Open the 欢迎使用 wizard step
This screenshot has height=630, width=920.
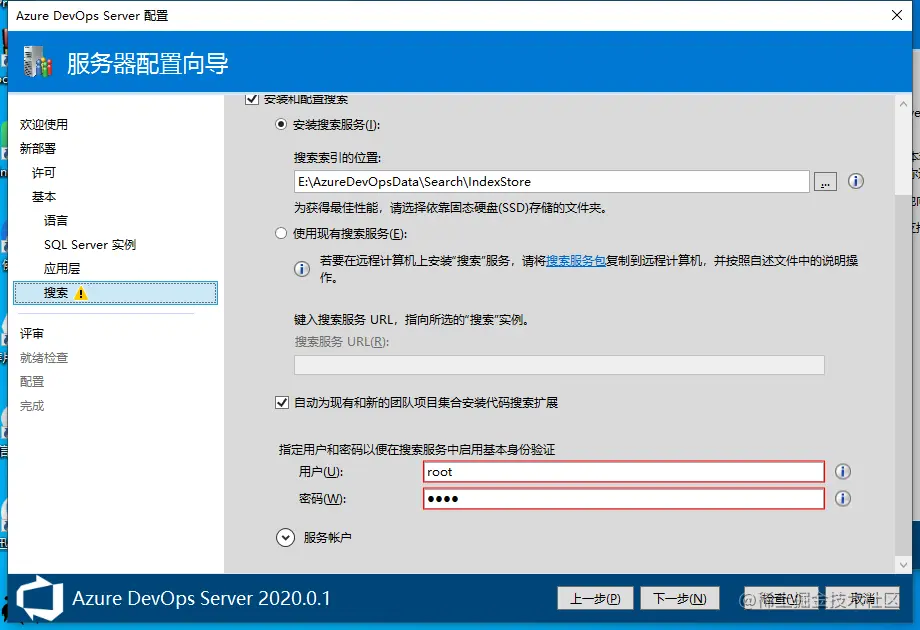coord(44,124)
